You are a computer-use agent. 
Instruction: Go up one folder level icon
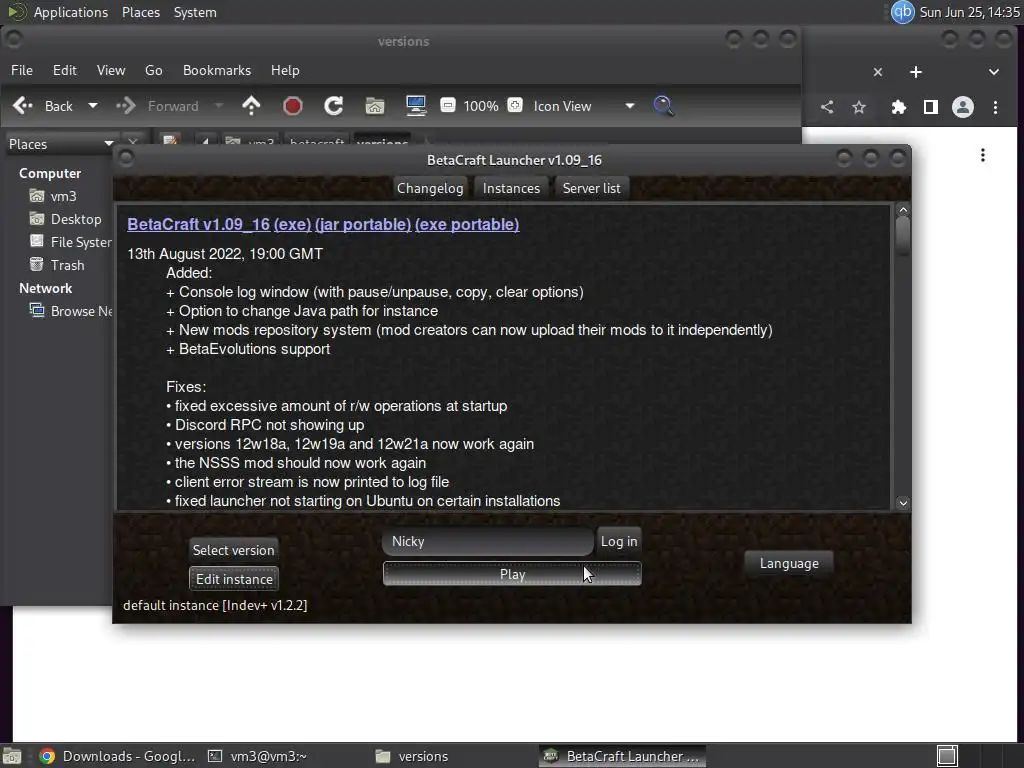pyautogui.click(x=251, y=106)
